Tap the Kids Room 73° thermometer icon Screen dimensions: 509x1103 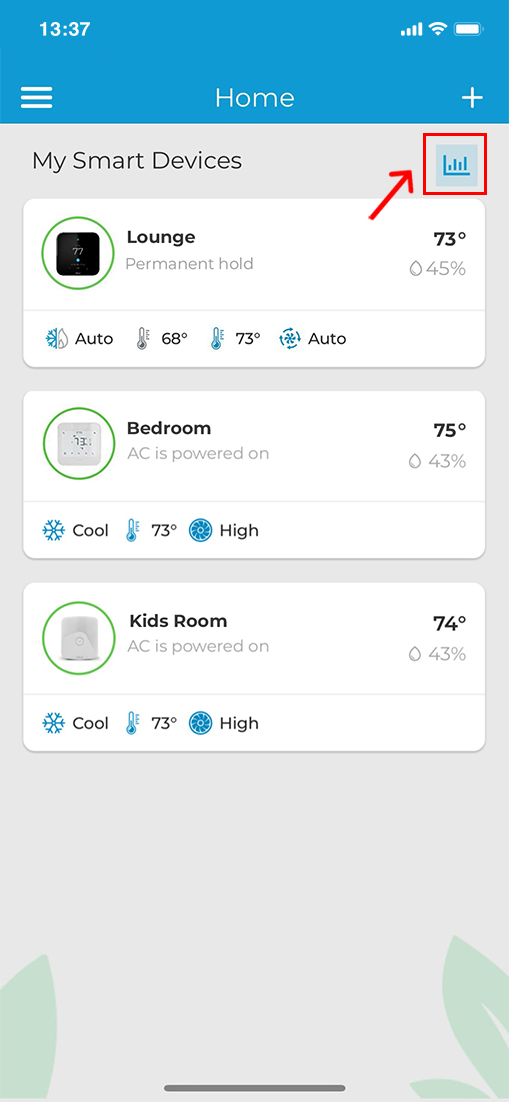(x=132, y=723)
